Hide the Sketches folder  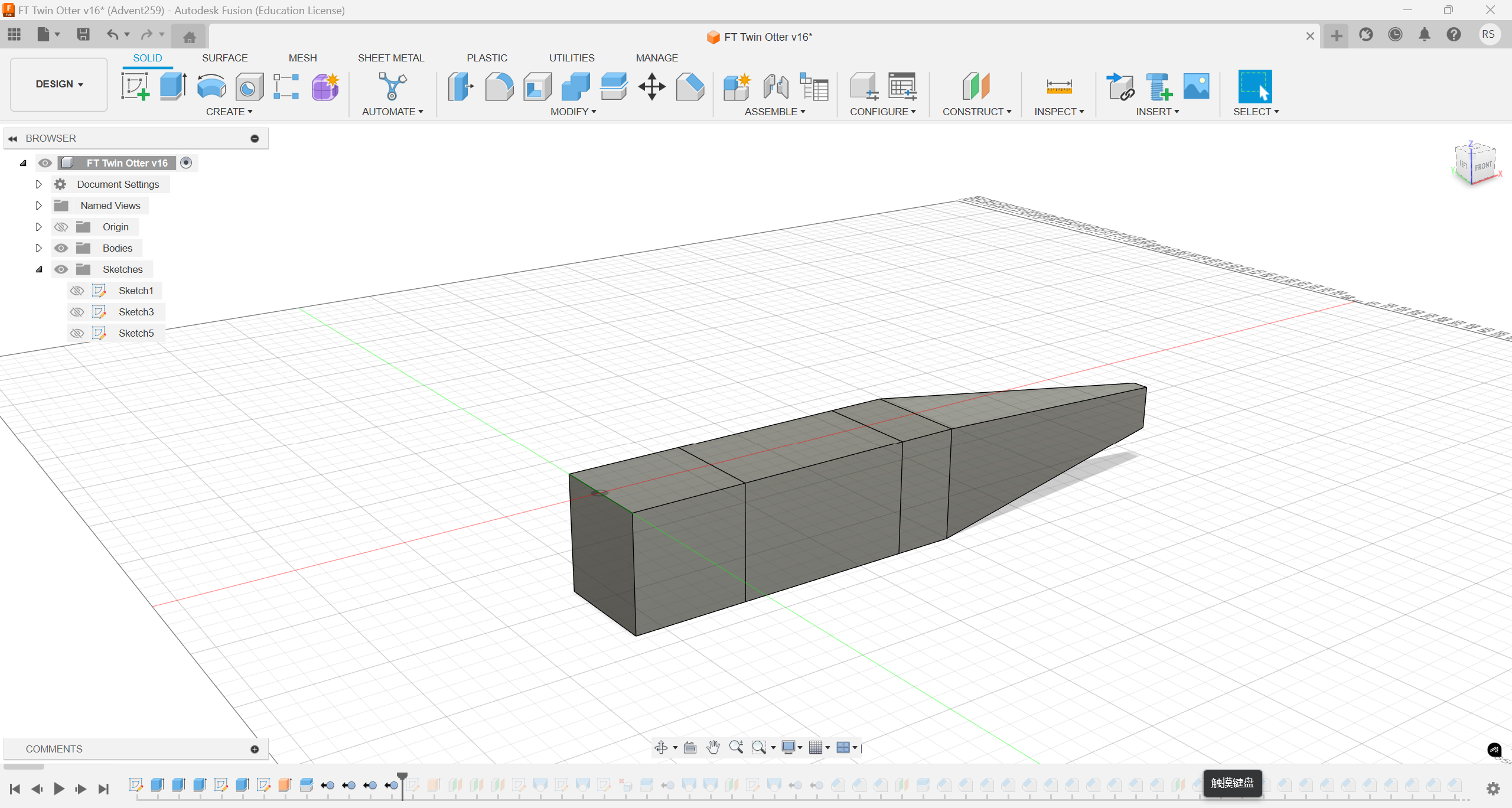(x=61, y=269)
